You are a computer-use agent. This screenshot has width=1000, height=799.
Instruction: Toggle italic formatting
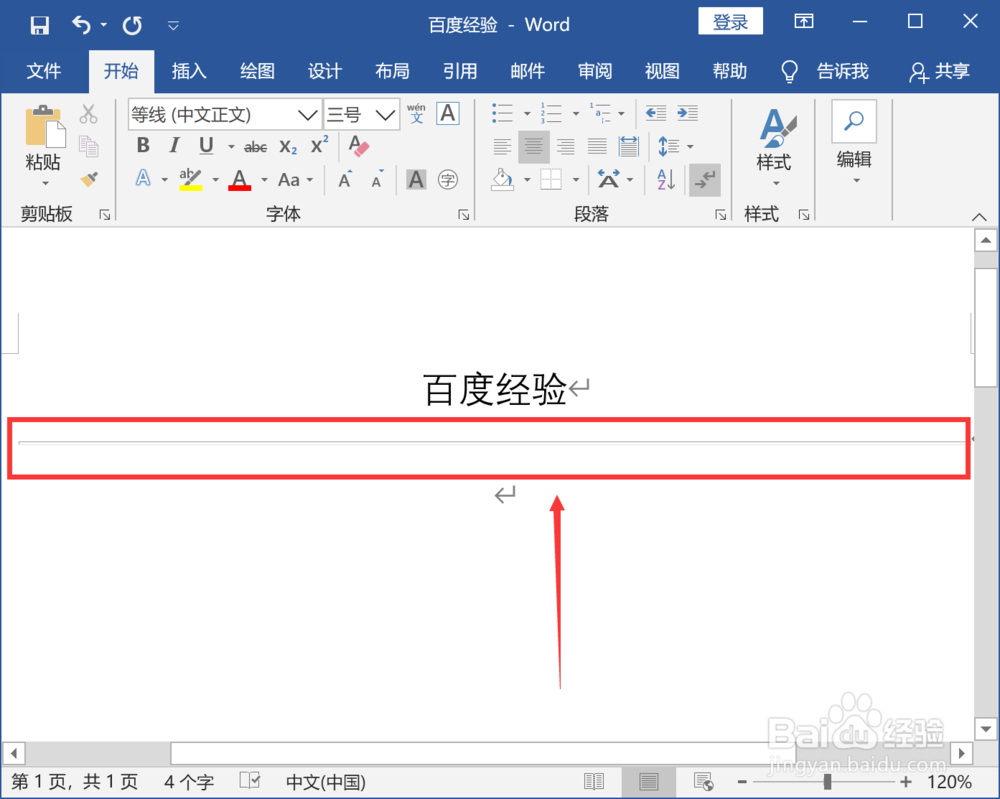(x=174, y=146)
